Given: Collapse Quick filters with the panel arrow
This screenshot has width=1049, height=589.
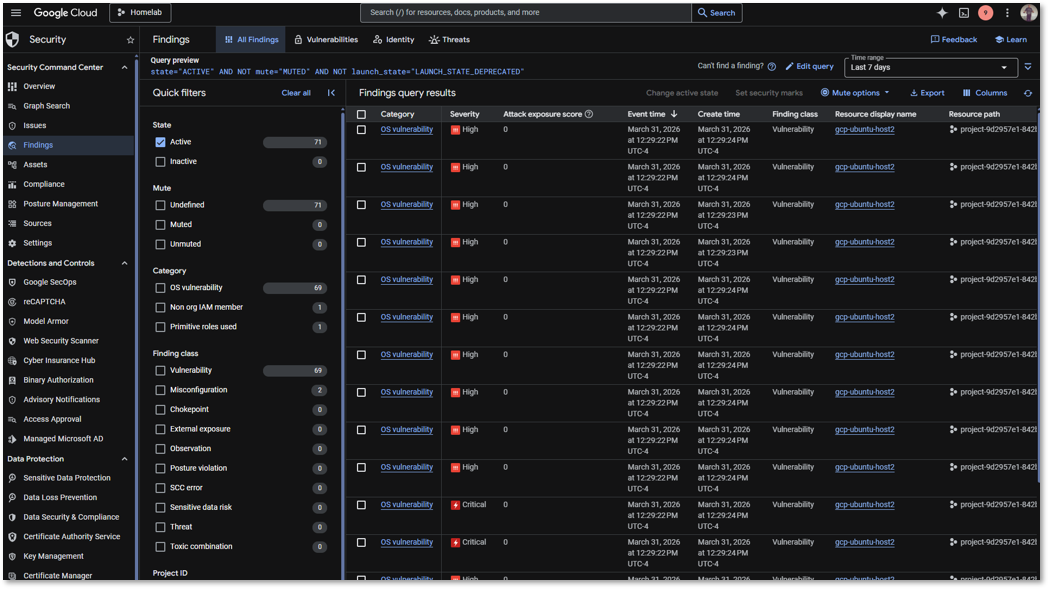Looking at the screenshot, I should [x=330, y=92].
